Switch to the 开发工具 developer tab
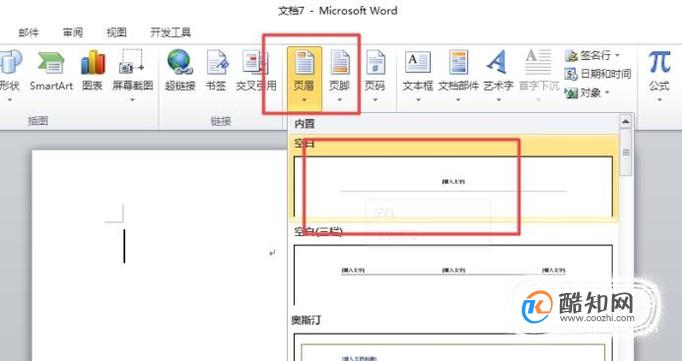This screenshot has width=682, height=361. pos(170,32)
